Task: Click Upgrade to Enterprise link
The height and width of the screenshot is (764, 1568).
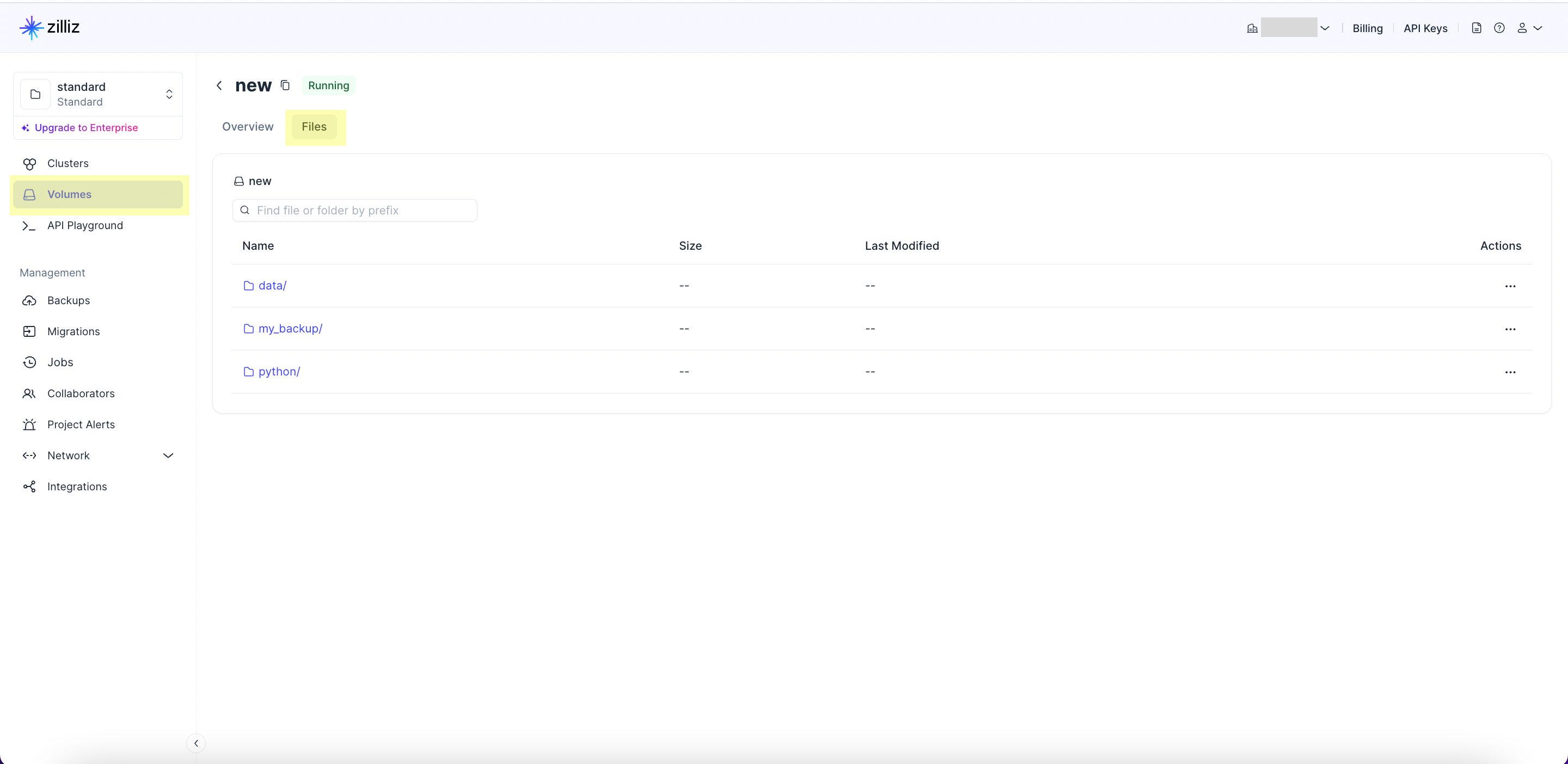Action: click(x=86, y=128)
